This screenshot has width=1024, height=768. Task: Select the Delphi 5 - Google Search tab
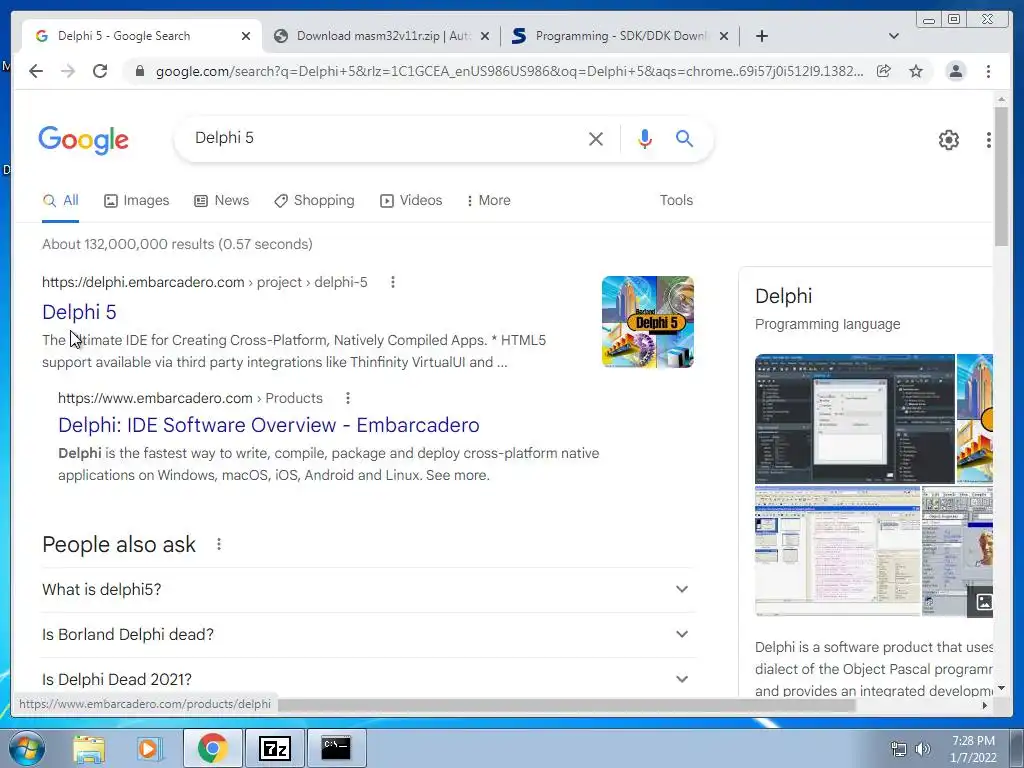click(142, 36)
